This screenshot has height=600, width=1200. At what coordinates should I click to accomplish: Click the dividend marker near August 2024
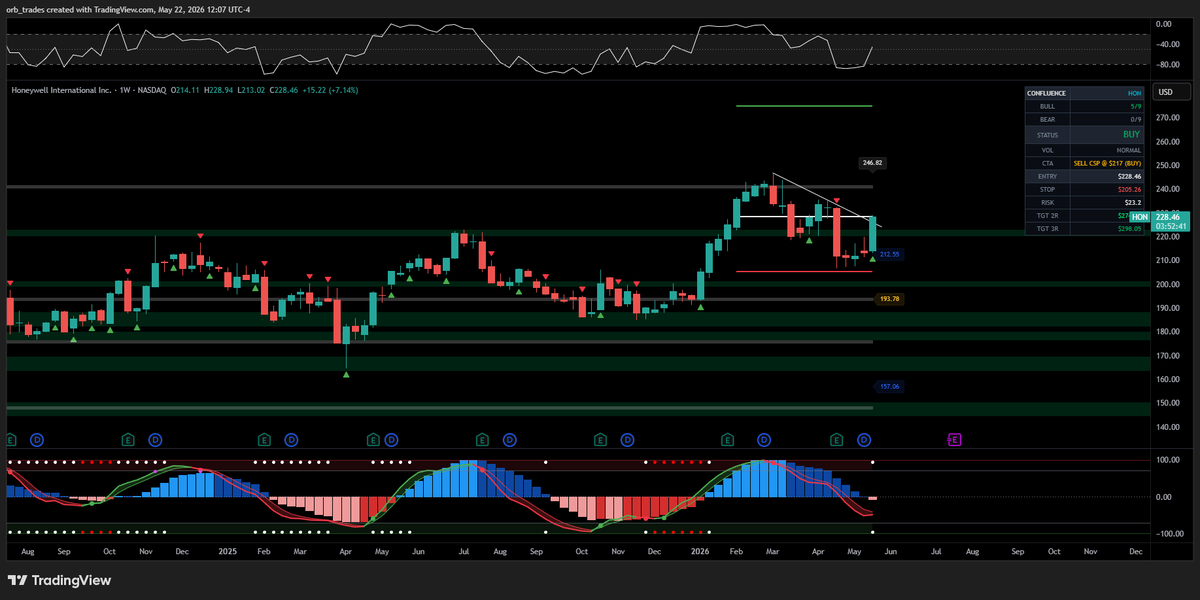[x=37, y=439]
